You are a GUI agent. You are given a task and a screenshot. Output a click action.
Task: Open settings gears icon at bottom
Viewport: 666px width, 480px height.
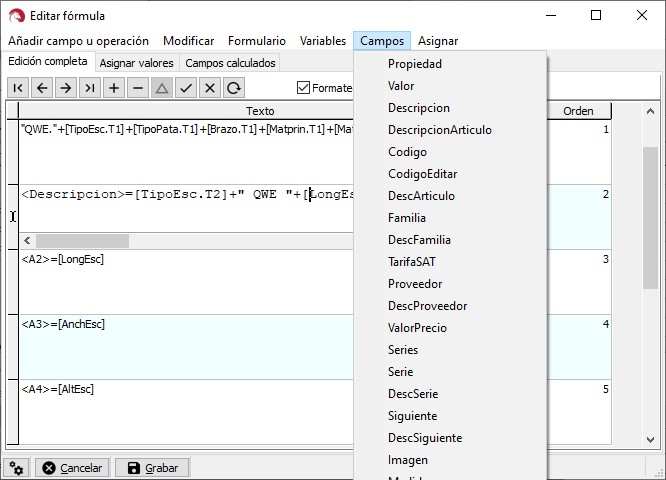pyautogui.click(x=17, y=468)
